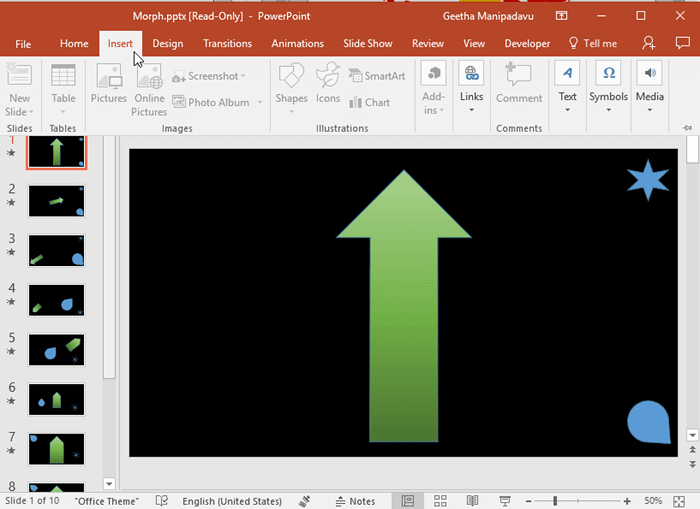Switch to the Design tab
The height and width of the screenshot is (509, 700).
point(167,43)
